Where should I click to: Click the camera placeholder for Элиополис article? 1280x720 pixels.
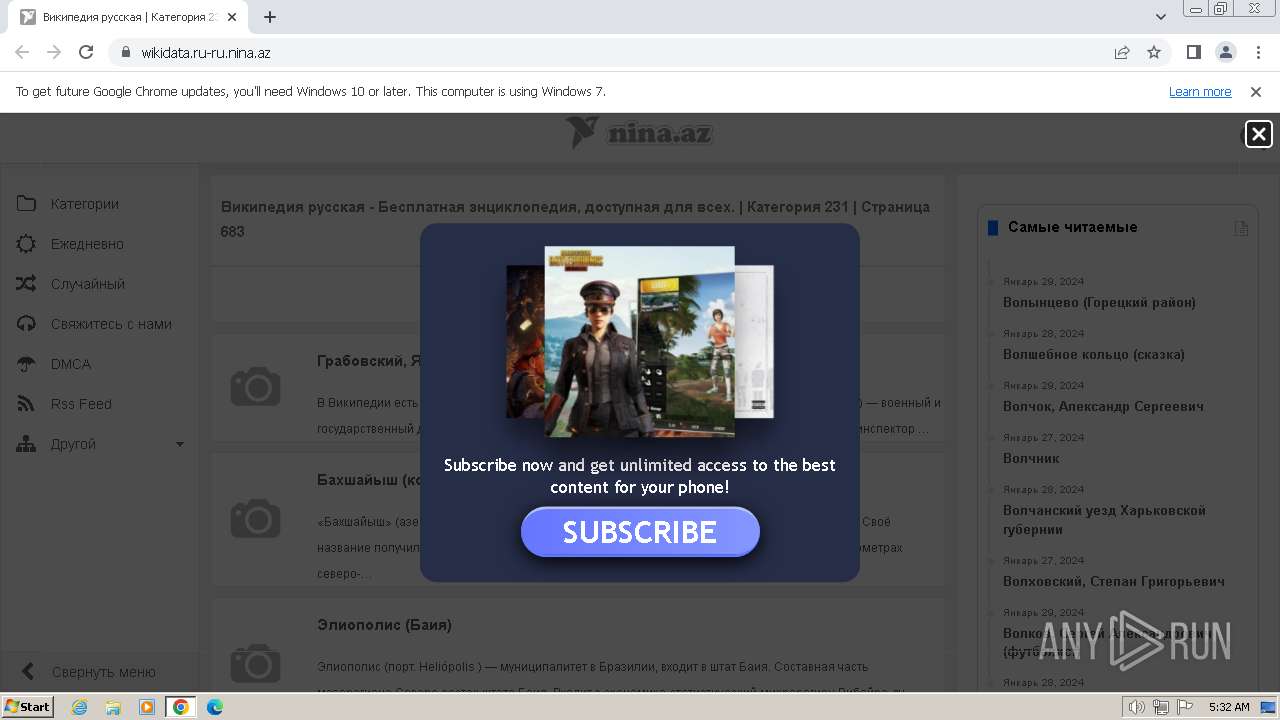(255, 662)
